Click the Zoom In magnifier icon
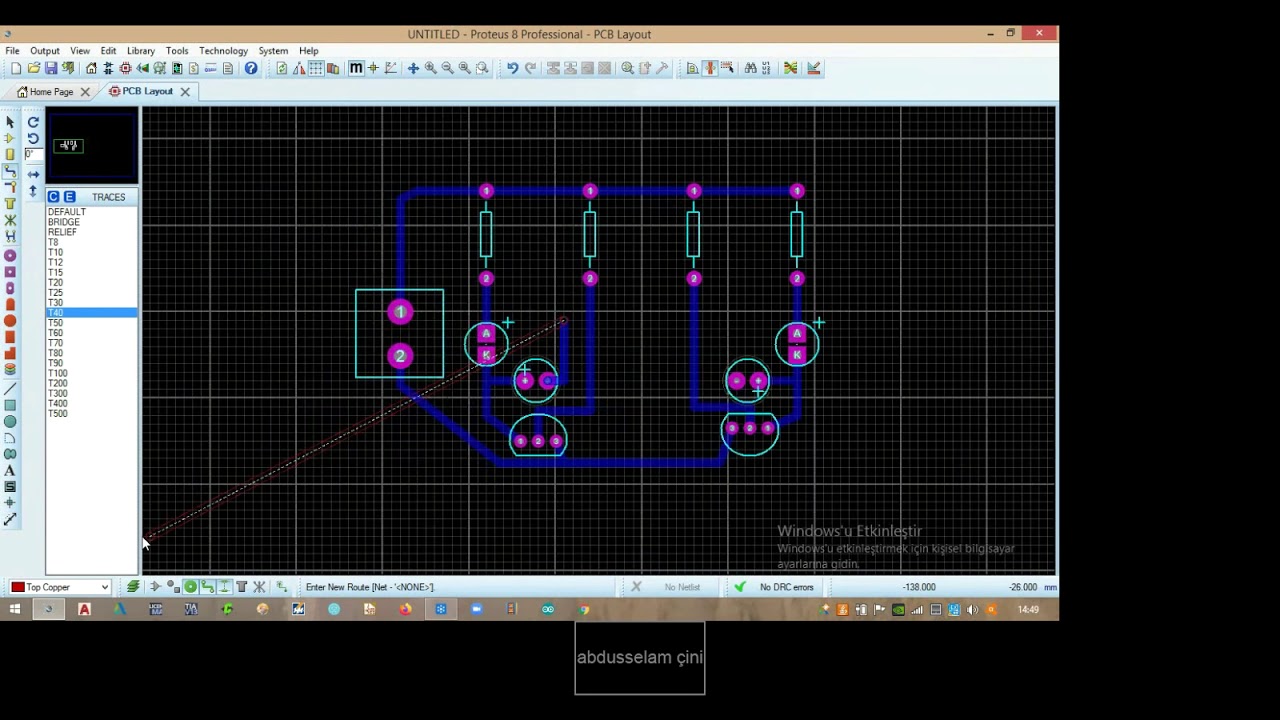1280x720 pixels. 431,68
